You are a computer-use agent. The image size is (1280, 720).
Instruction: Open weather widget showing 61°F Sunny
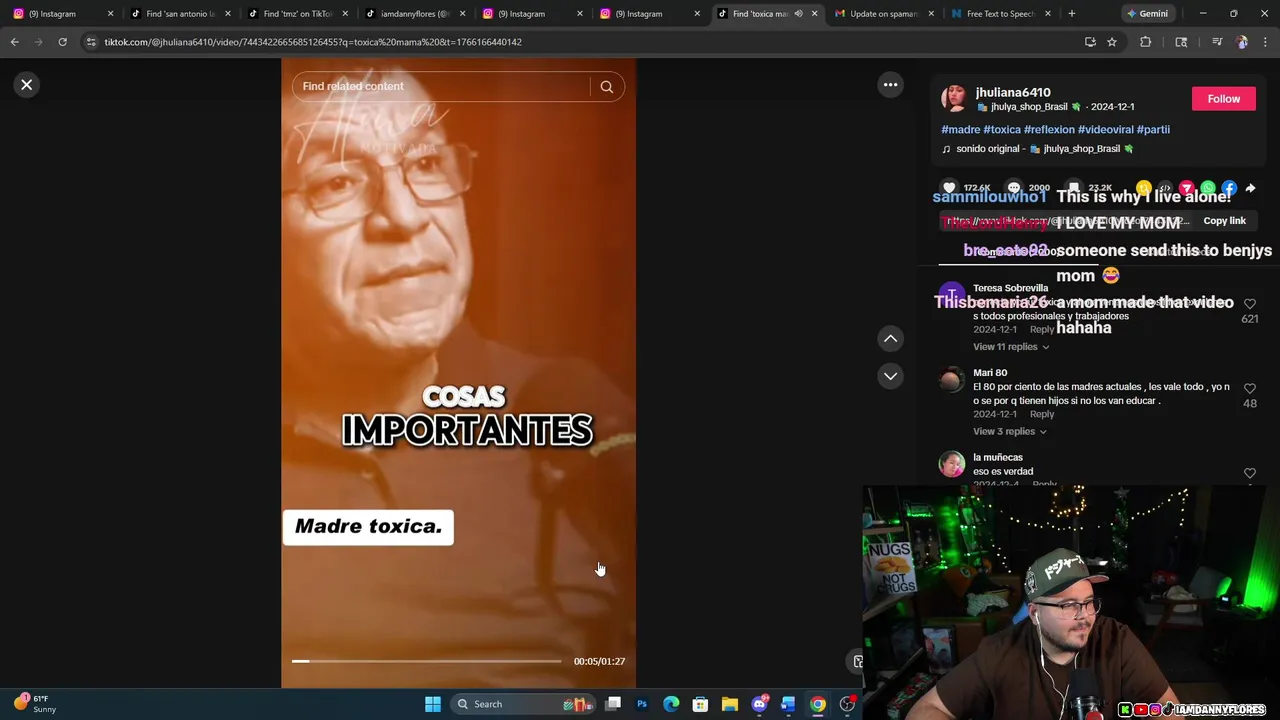pos(34,704)
